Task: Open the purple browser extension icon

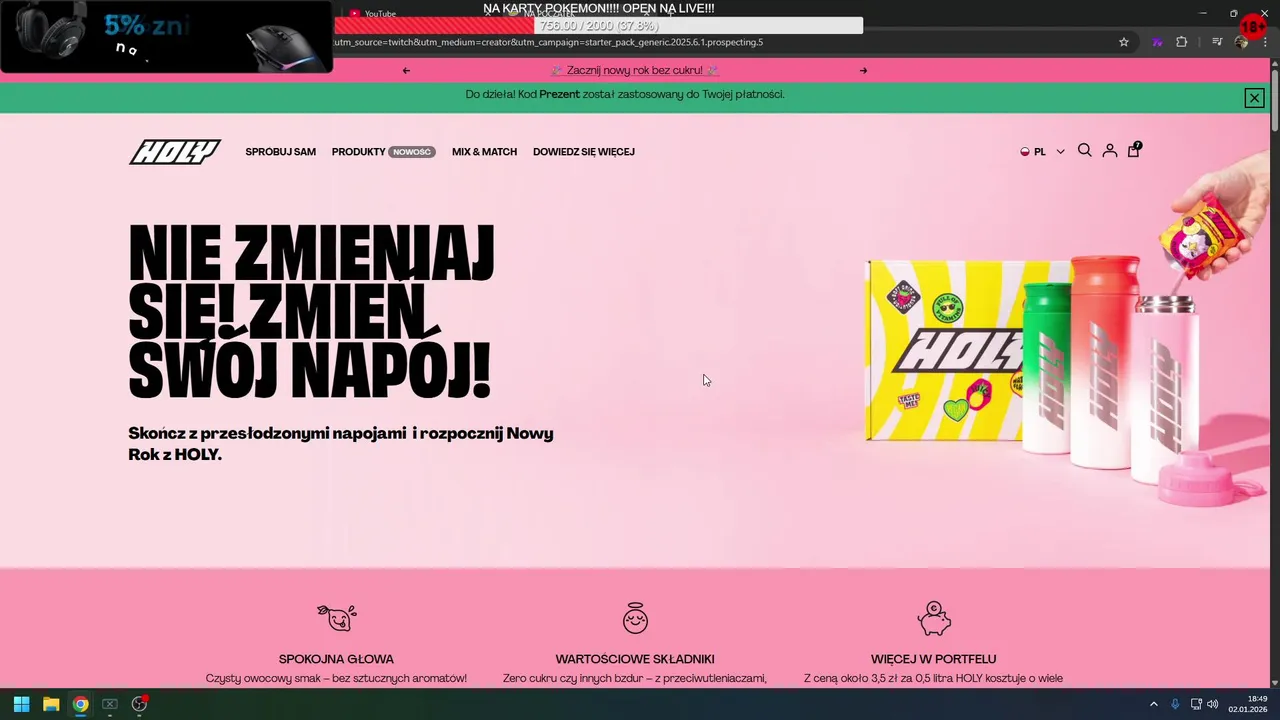Action: [1157, 42]
